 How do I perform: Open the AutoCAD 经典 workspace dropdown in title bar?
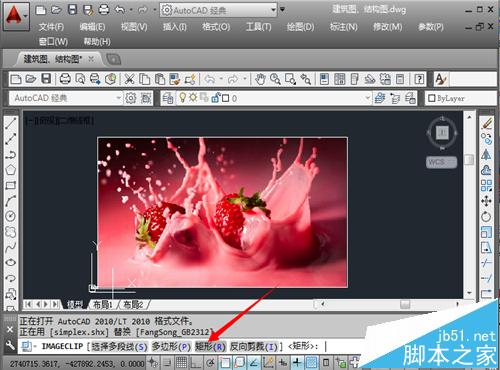[218, 10]
